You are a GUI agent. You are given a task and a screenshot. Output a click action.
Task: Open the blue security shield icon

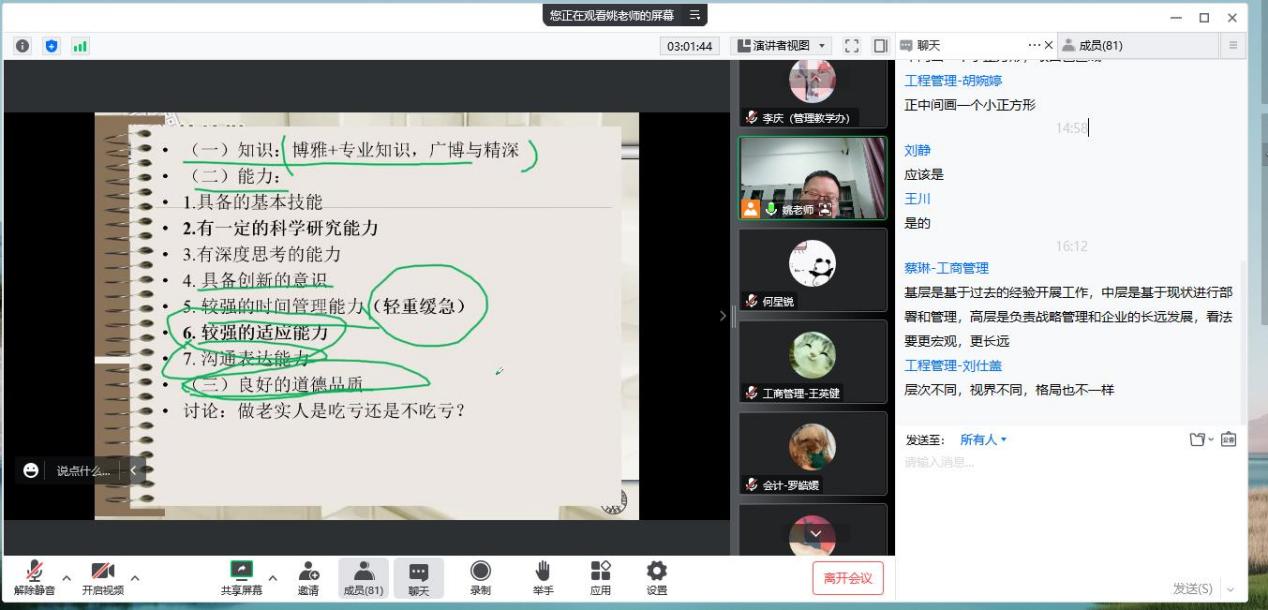(51, 46)
